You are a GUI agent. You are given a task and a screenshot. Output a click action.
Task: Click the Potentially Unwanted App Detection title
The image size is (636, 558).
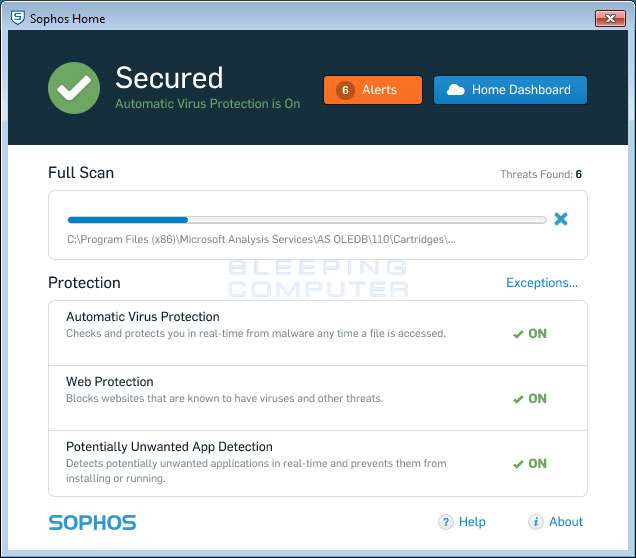pos(169,446)
